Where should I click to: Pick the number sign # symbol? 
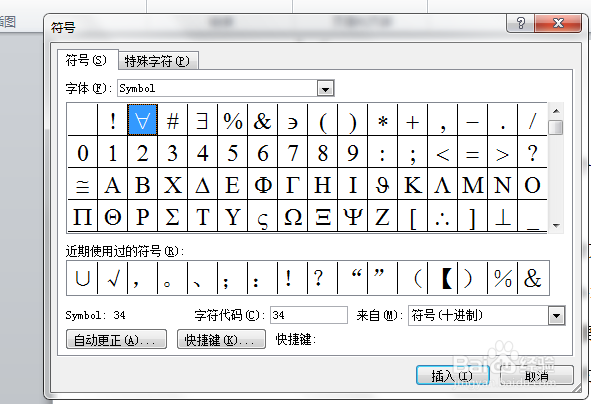pyautogui.click(x=172, y=120)
